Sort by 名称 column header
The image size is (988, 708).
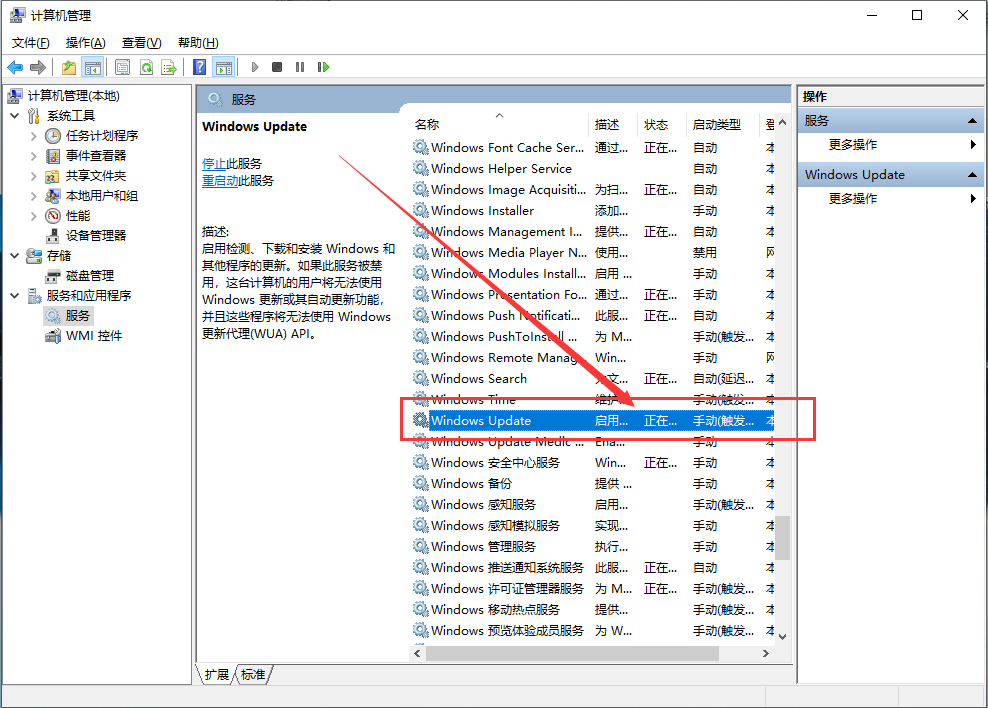(x=500, y=125)
